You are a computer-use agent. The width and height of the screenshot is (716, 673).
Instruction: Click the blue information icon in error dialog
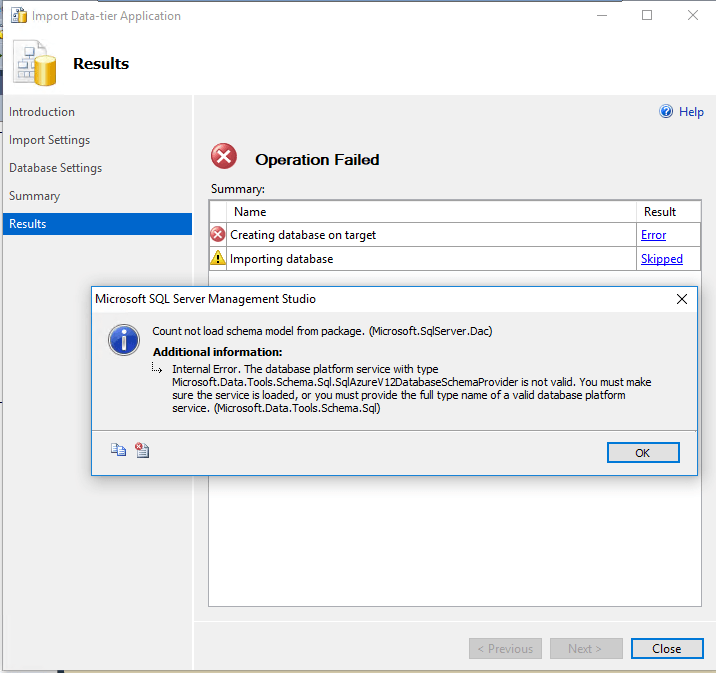(x=123, y=340)
